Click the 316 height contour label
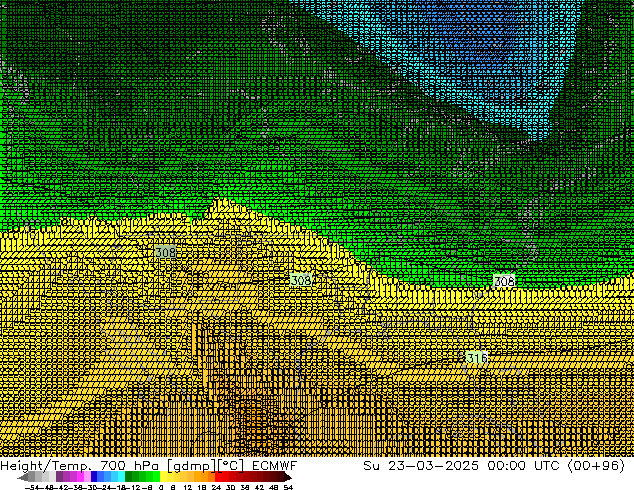This screenshot has height=490, width=634. point(477,358)
